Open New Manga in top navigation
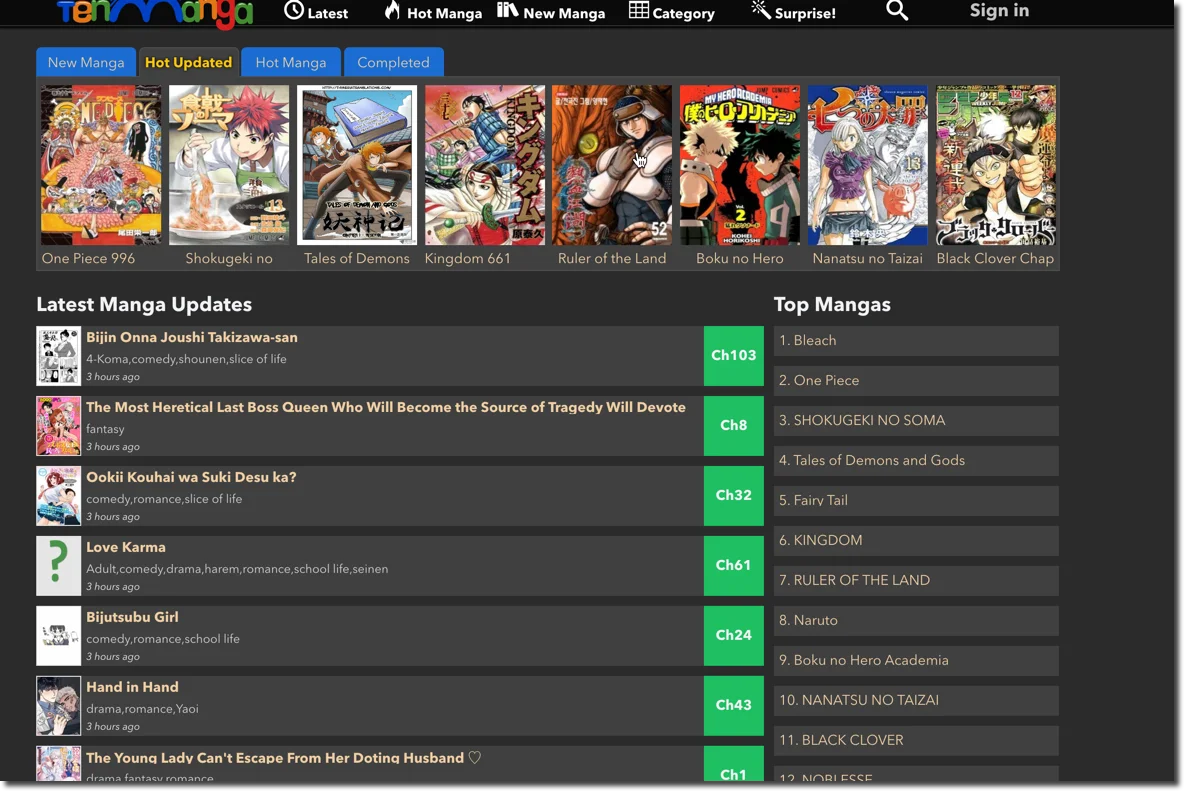1184x791 pixels. click(x=564, y=14)
